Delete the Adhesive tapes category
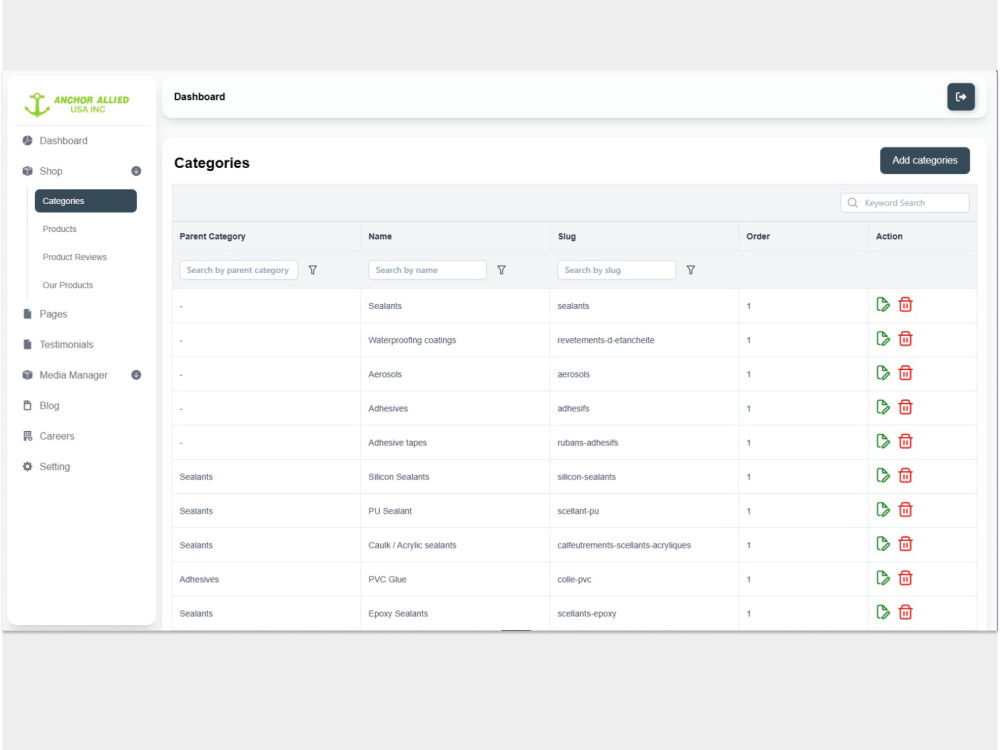This screenshot has width=1000, height=750. tap(905, 441)
